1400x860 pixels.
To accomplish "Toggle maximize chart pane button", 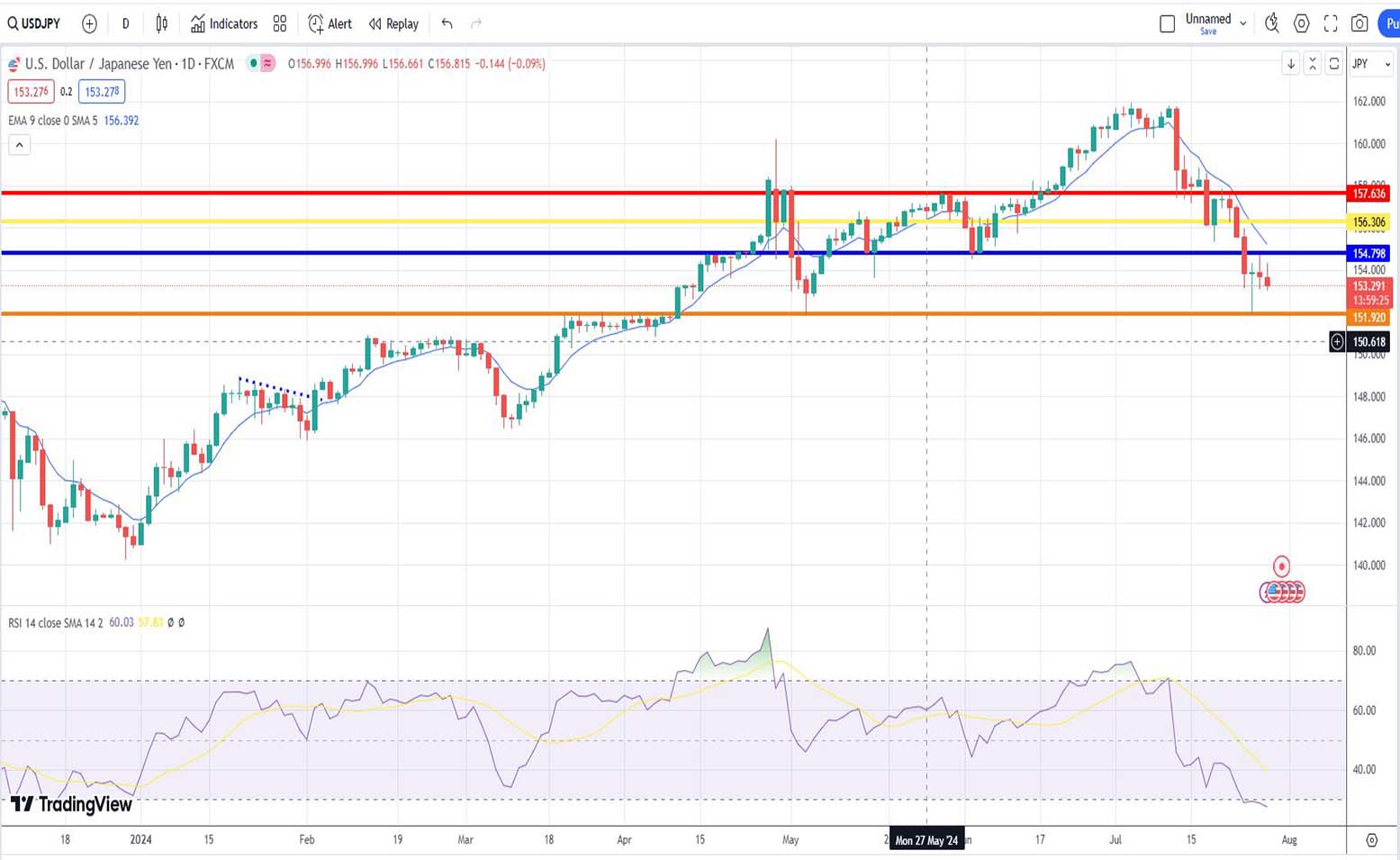I will (x=1334, y=64).
